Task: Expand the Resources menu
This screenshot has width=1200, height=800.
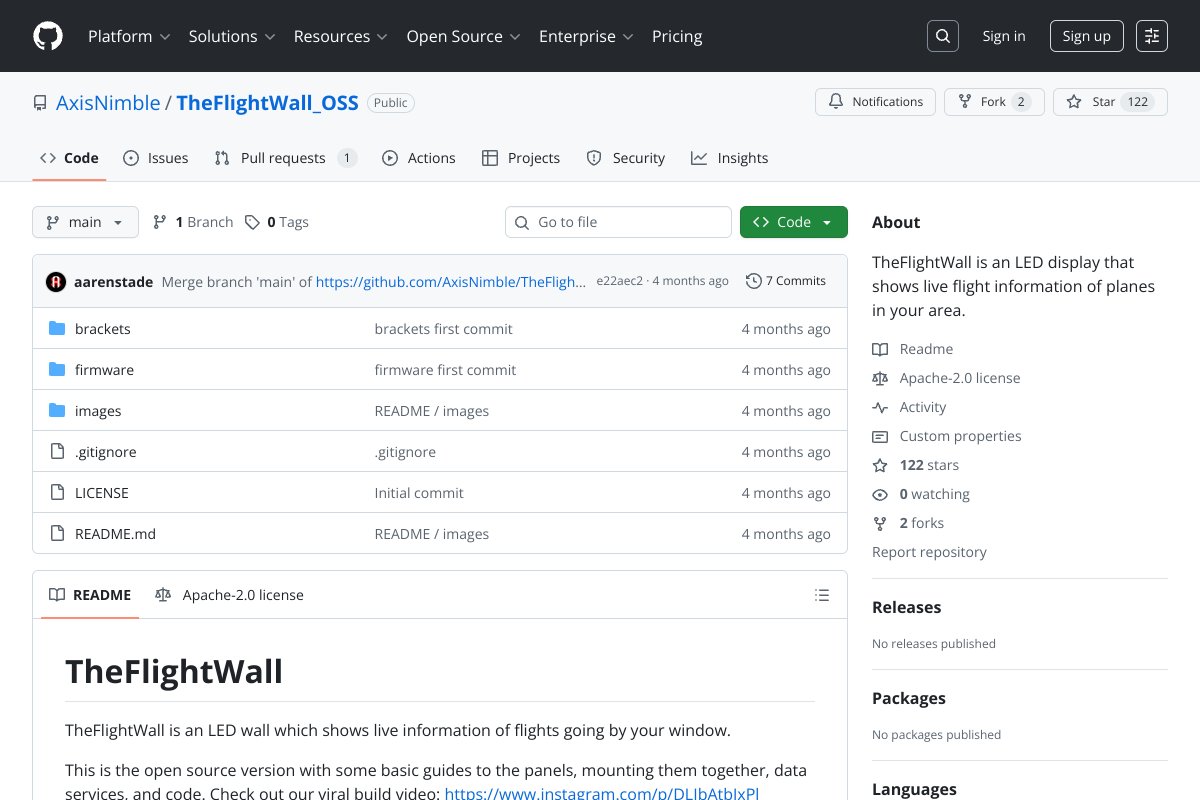Action: tap(340, 36)
